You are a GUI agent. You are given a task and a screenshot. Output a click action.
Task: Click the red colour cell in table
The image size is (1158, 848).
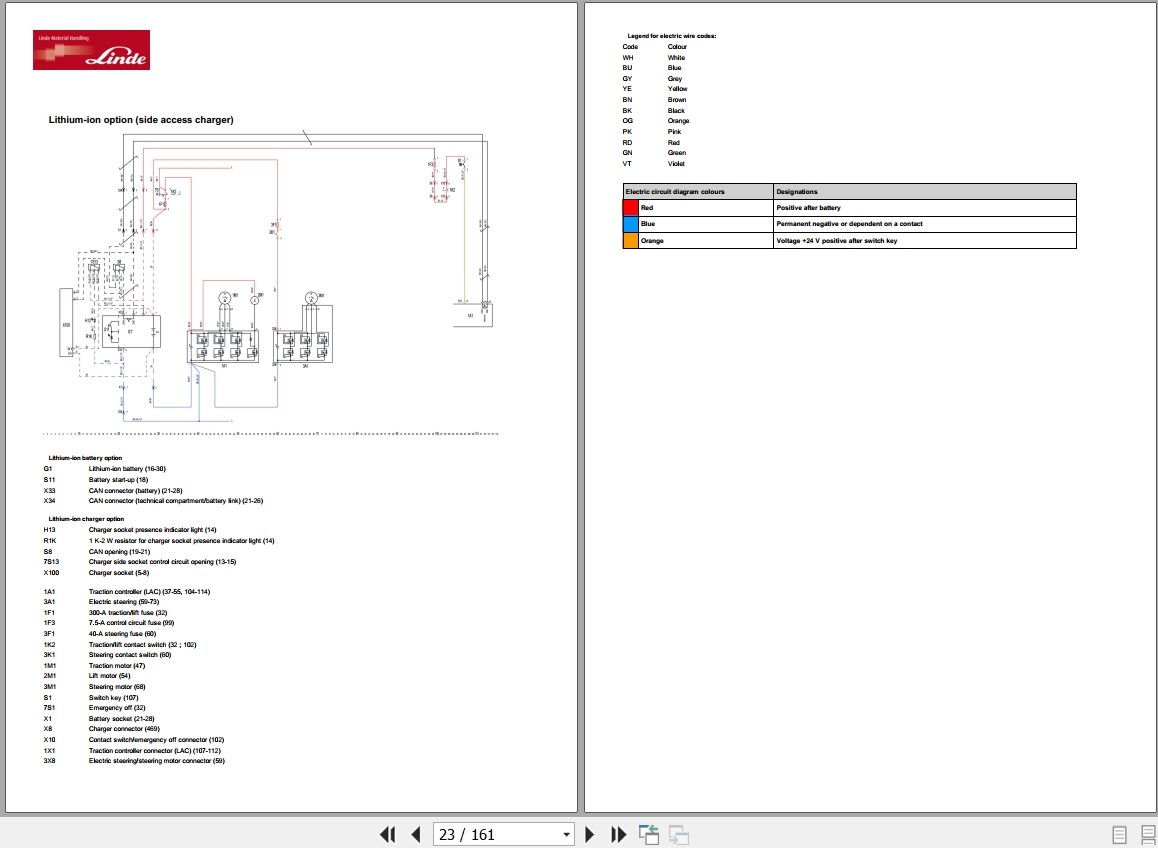[631, 208]
